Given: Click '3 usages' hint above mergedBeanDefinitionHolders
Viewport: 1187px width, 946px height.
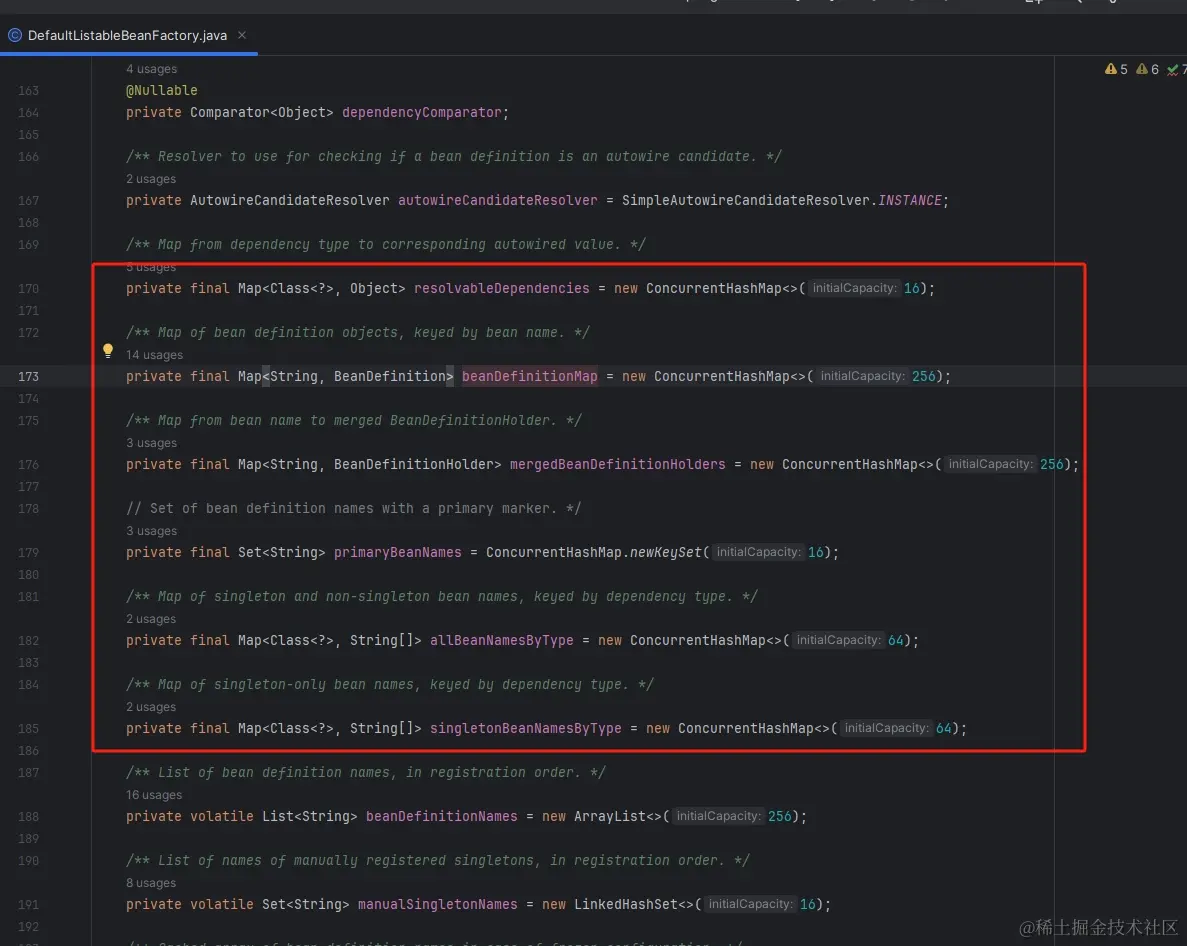Looking at the screenshot, I should (x=151, y=443).
